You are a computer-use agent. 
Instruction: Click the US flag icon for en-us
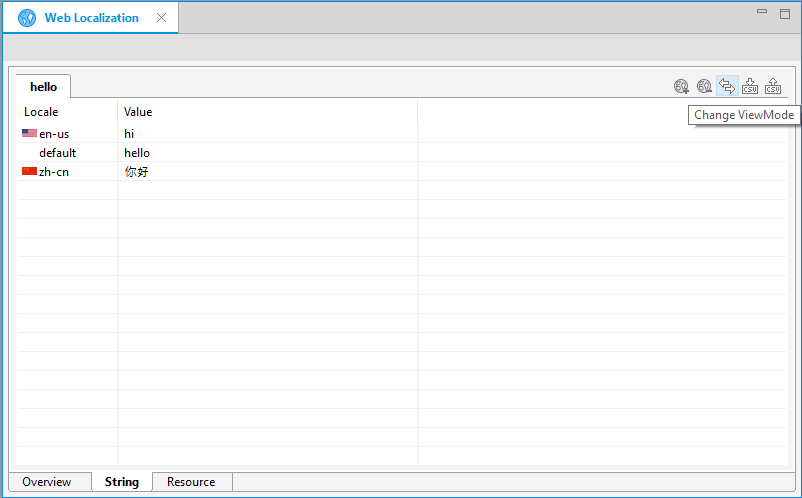[29, 133]
